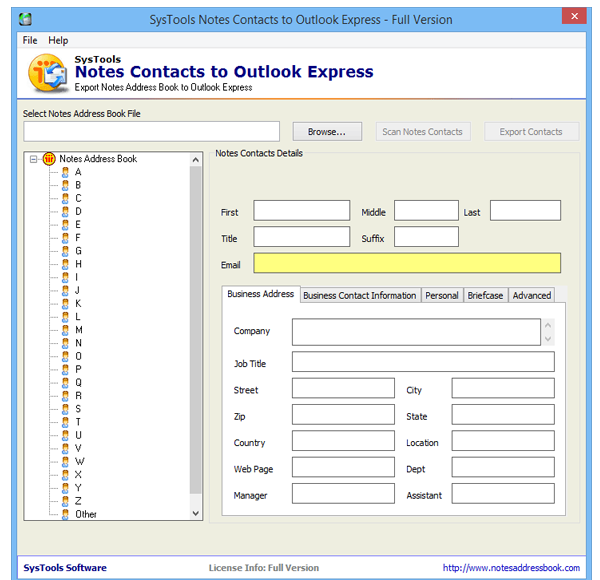Click the contact icon beside letter W

click(65, 462)
